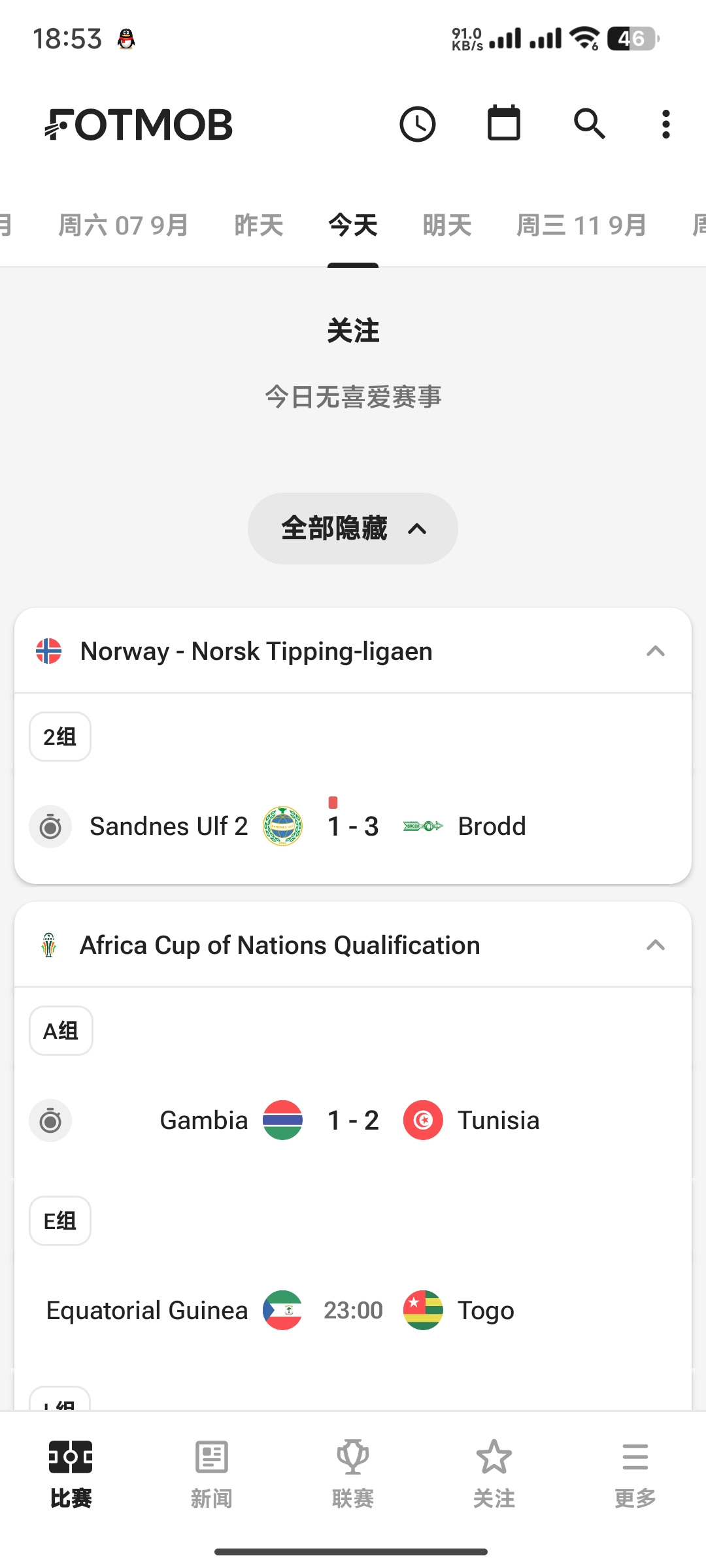The height and width of the screenshot is (1568, 706).
Task: Select the 周三 11 9月 date tab
Action: click(x=582, y=225)
